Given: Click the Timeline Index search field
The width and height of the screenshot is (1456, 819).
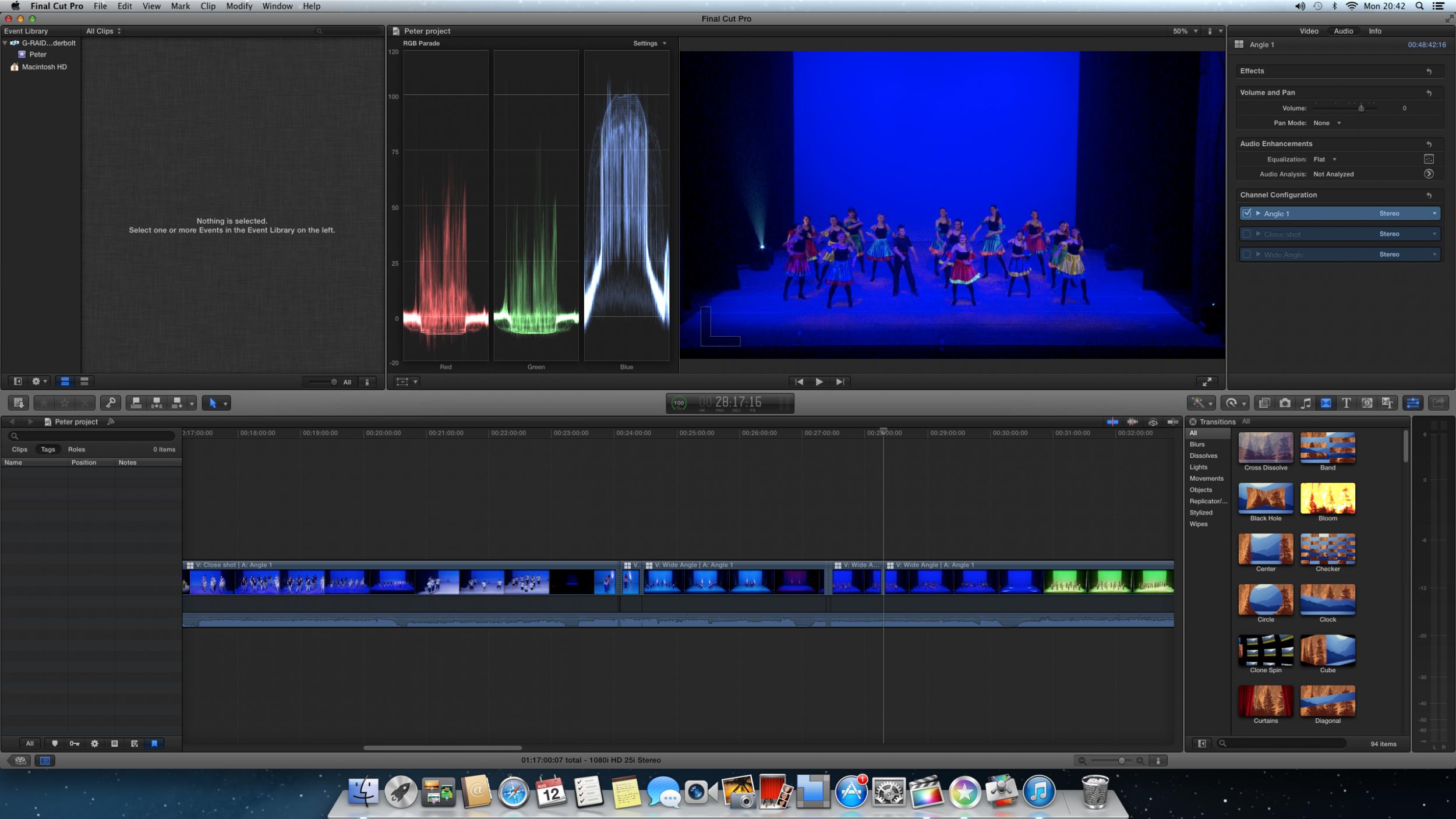Looking at the screenshot, I should 91,436.
